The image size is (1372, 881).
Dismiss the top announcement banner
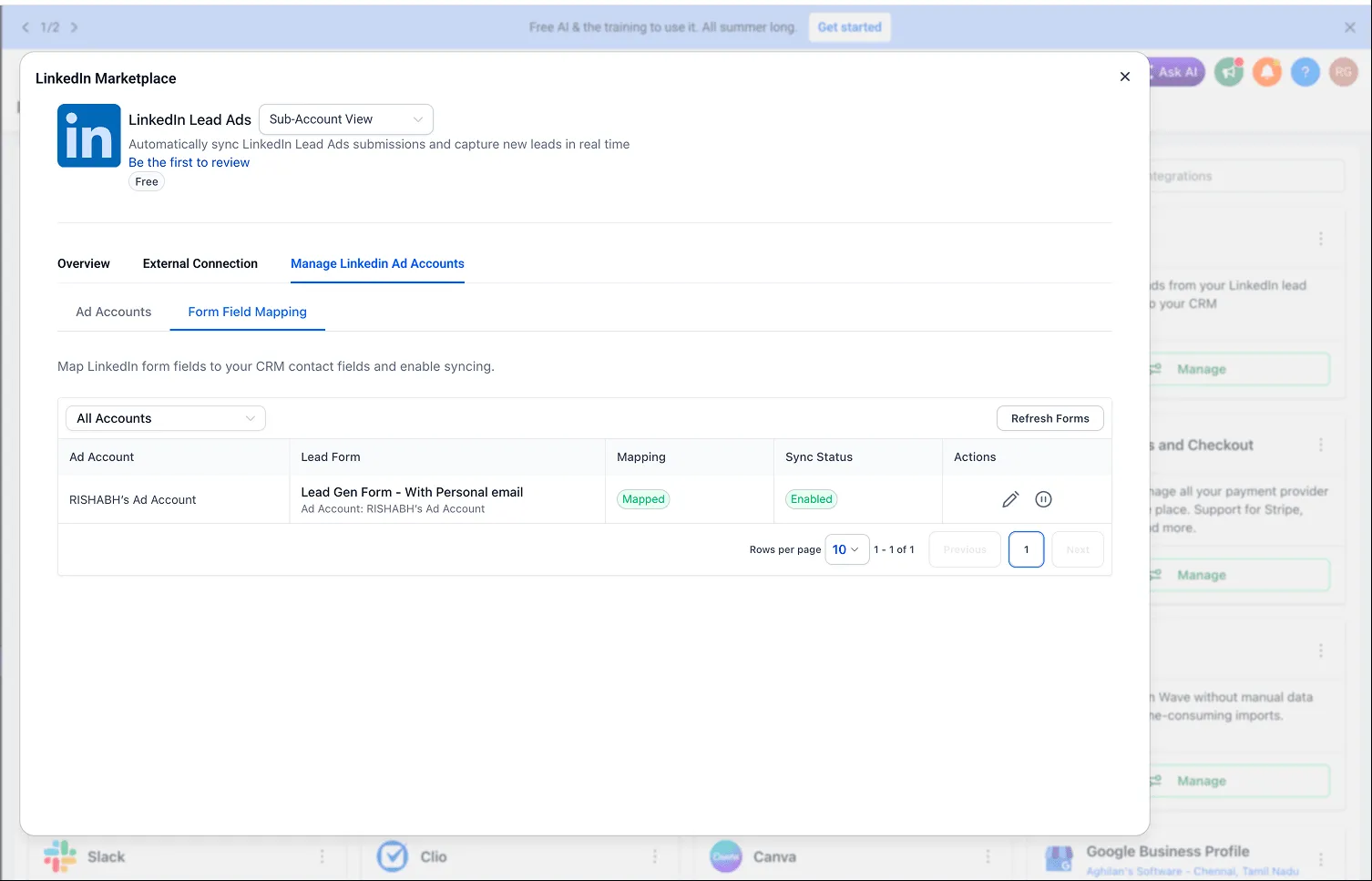tap(1350, 27)
